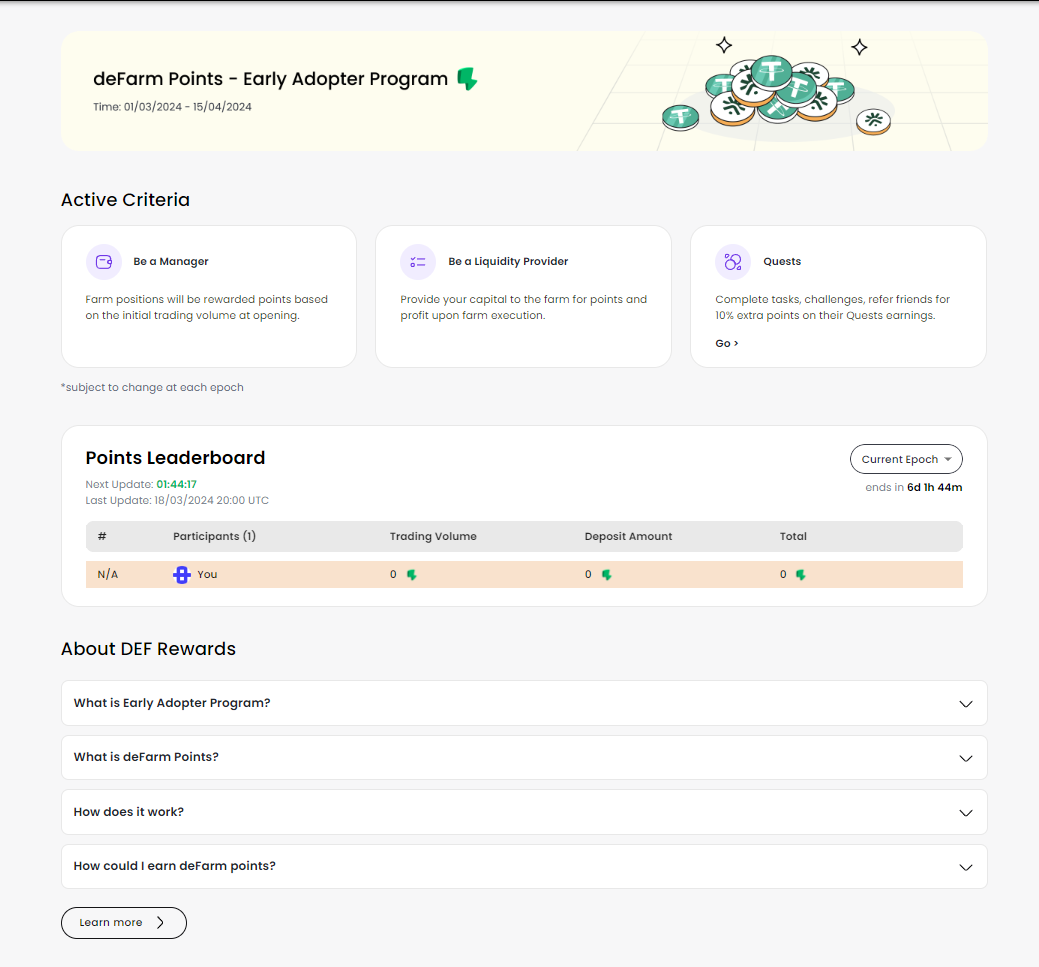
Task: Click the points icon in Total column
Action: pos(800,575)
